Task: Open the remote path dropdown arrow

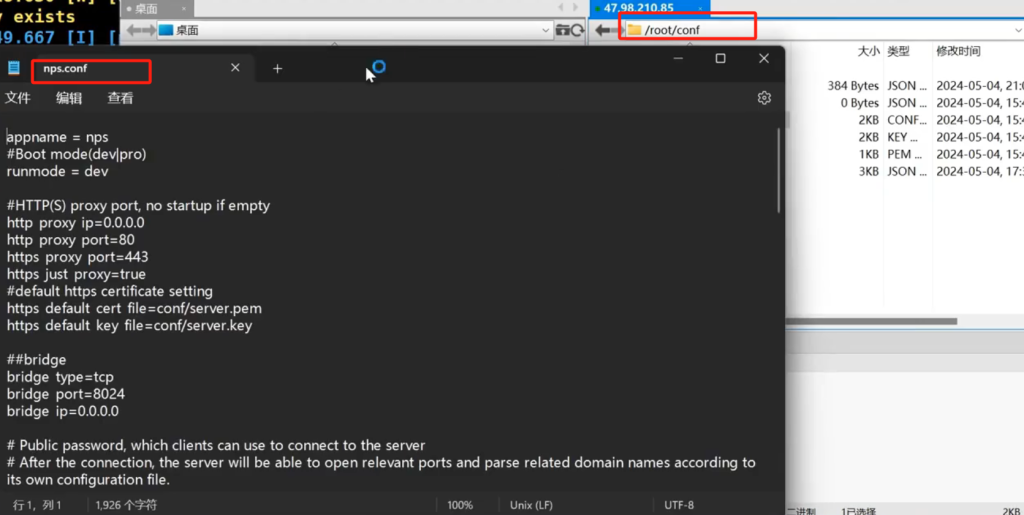Action: (1018, 30)
